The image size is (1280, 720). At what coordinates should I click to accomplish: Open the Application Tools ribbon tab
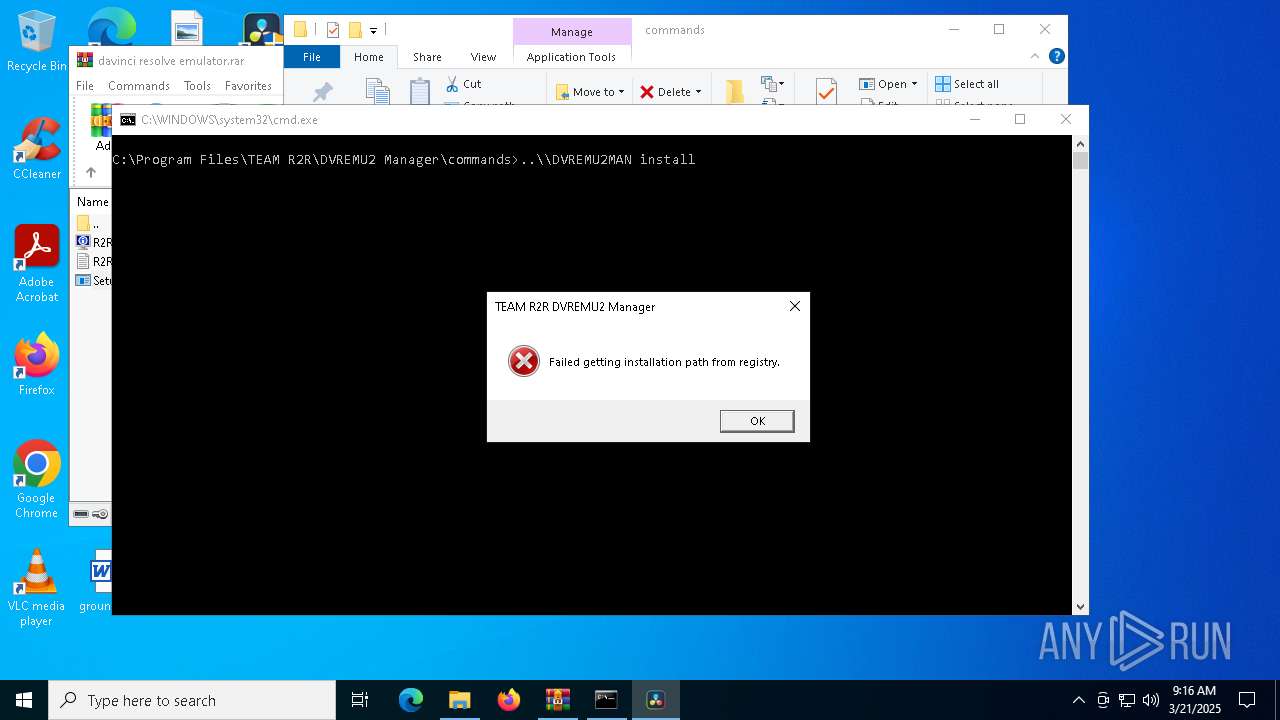[571, 57]
